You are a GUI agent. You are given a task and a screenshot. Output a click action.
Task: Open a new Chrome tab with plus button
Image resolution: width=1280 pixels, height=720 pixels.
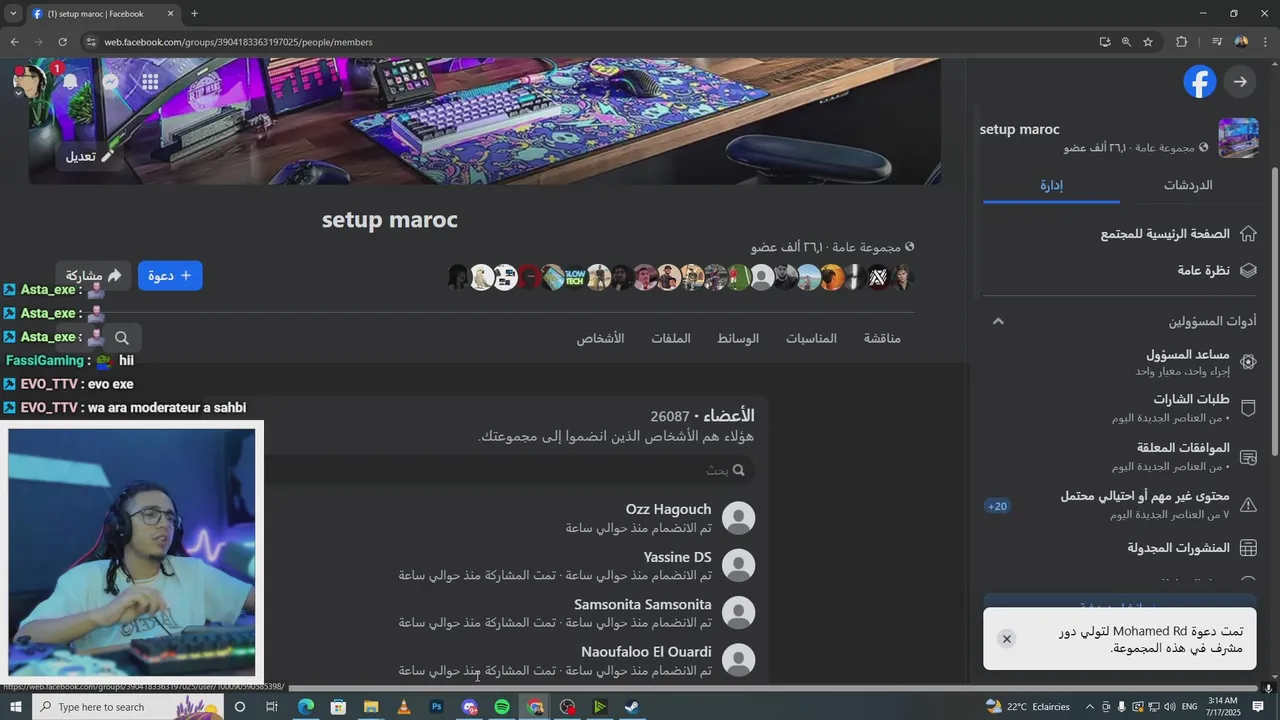194,13
